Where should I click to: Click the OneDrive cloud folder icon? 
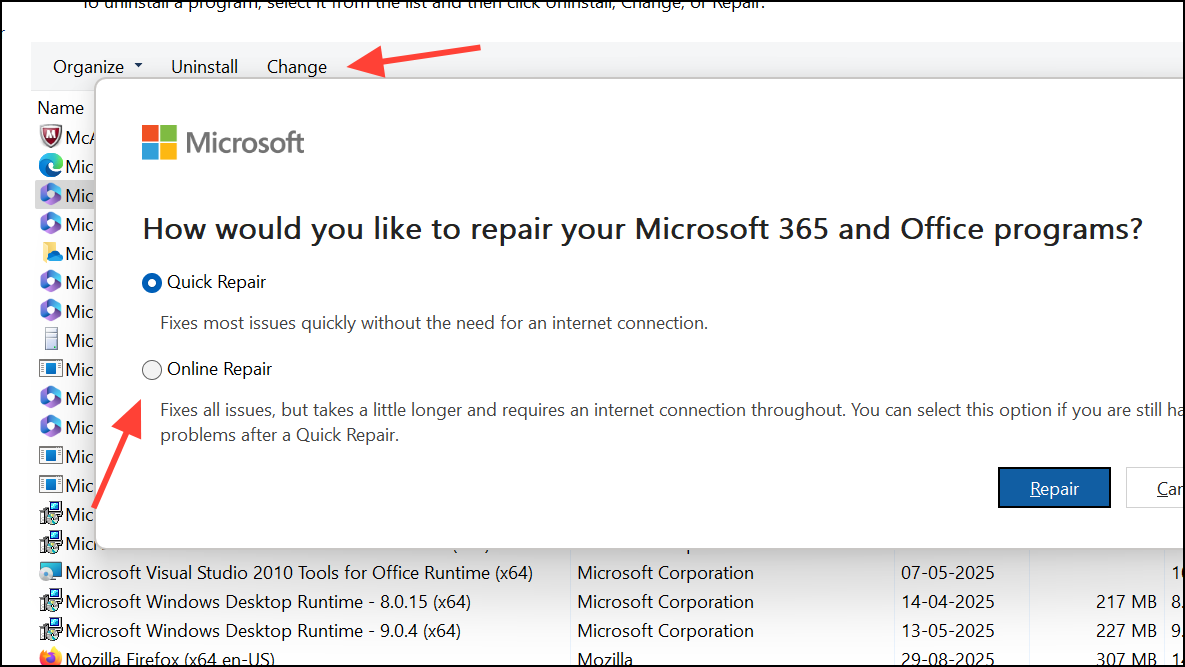(x=51, y=252)
